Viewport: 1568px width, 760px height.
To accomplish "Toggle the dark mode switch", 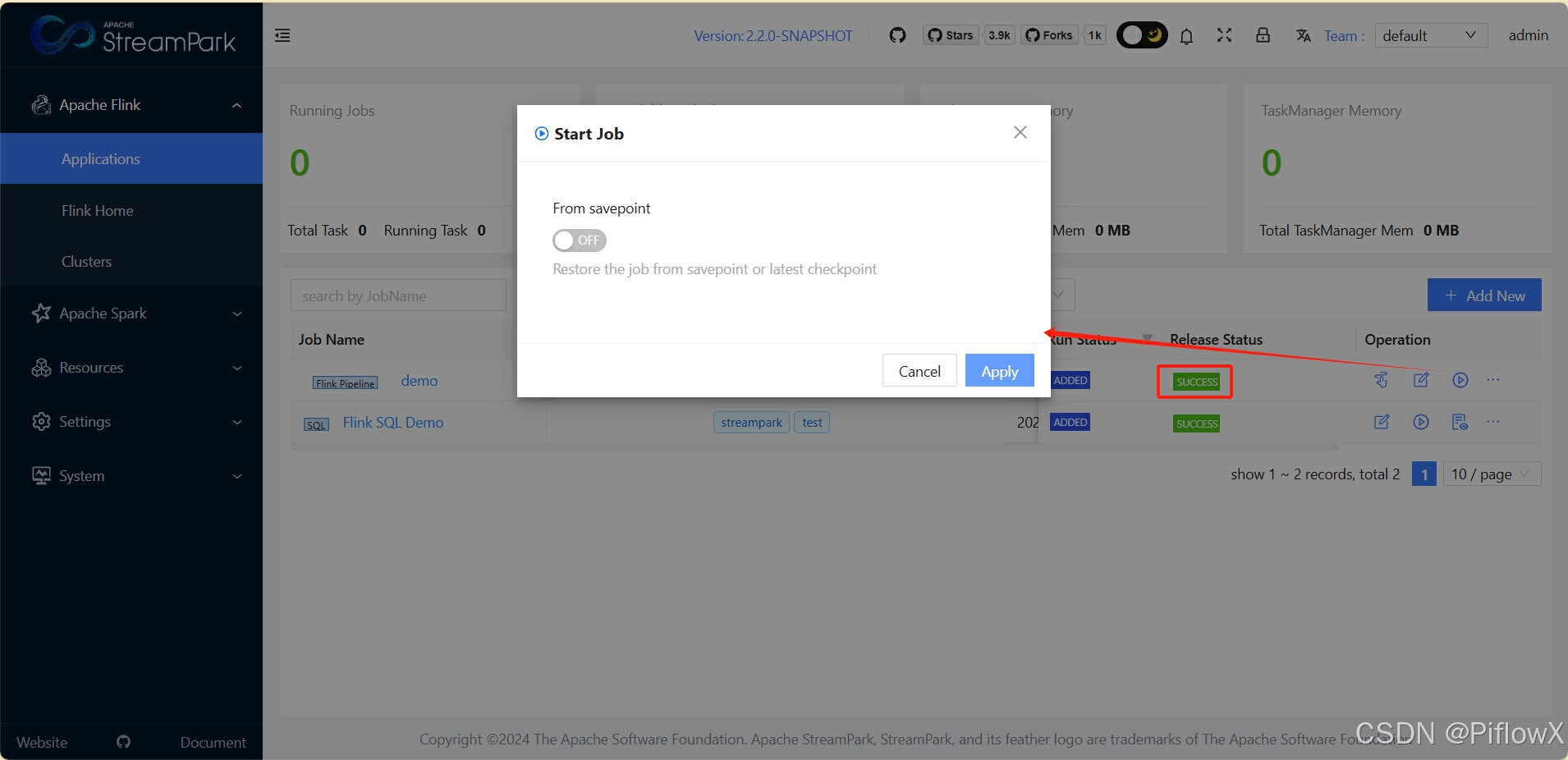I will 1142,35.
